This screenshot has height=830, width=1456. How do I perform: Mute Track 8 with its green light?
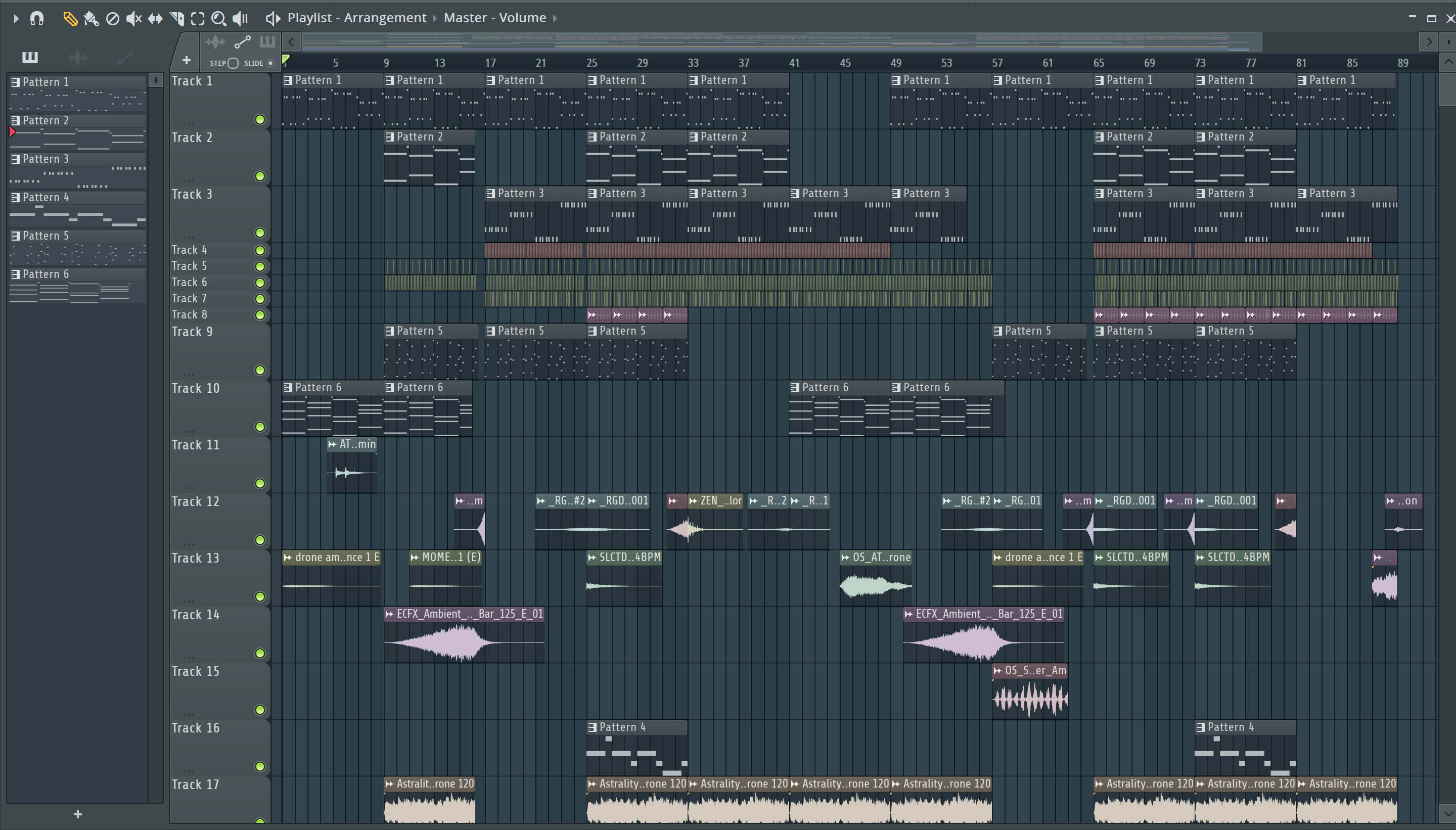point(260,315)
